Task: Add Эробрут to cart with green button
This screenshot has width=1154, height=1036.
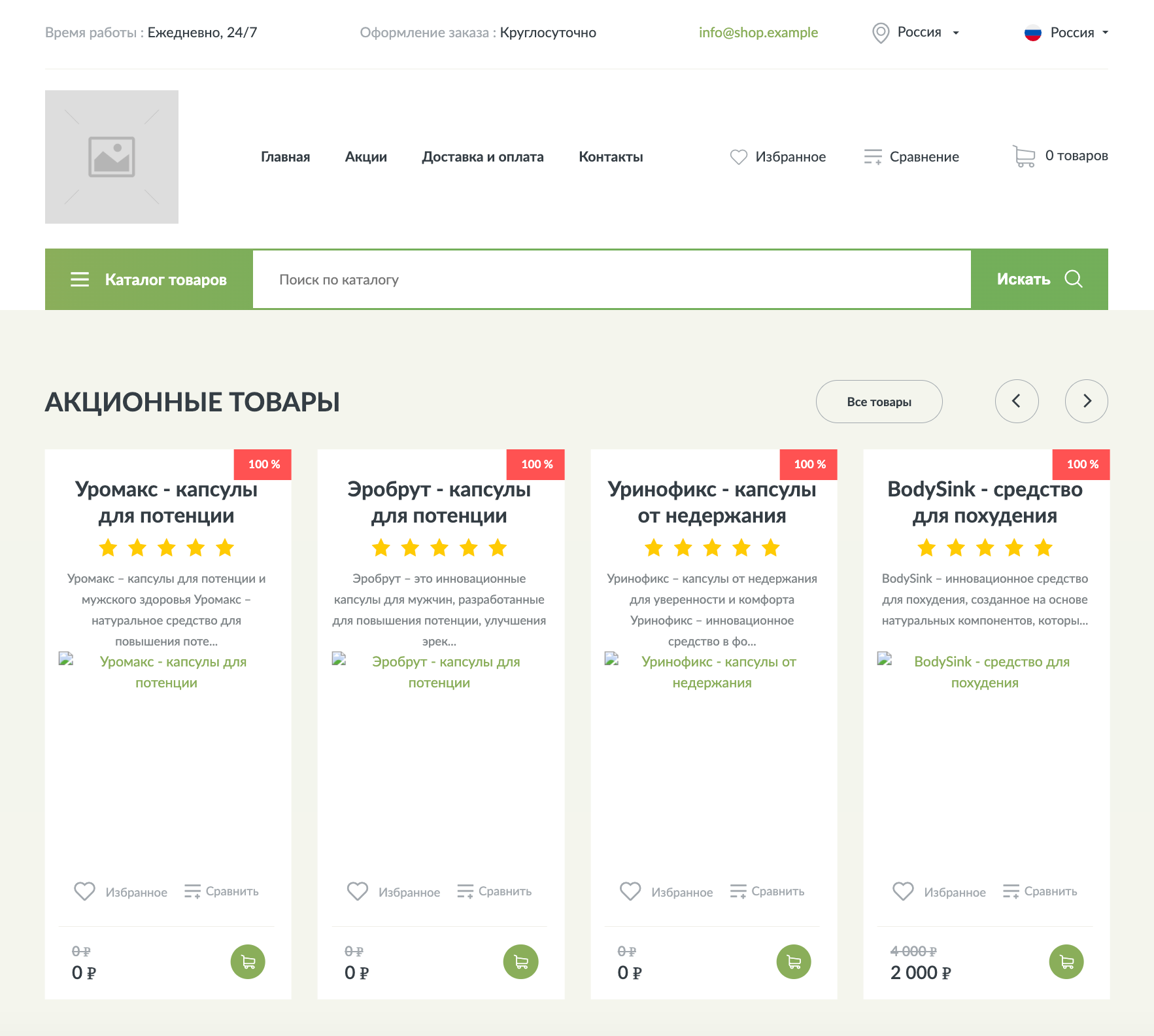Action: point(521,962)
